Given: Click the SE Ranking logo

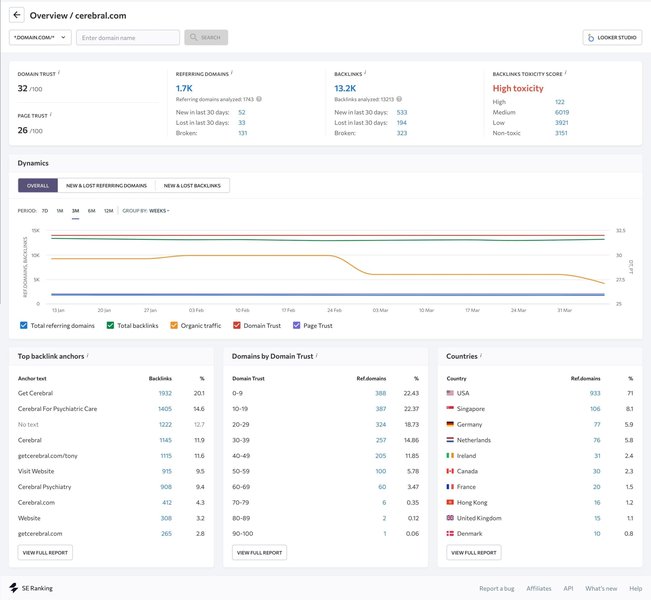Looking at the screenshot, I should coord(31,588).
